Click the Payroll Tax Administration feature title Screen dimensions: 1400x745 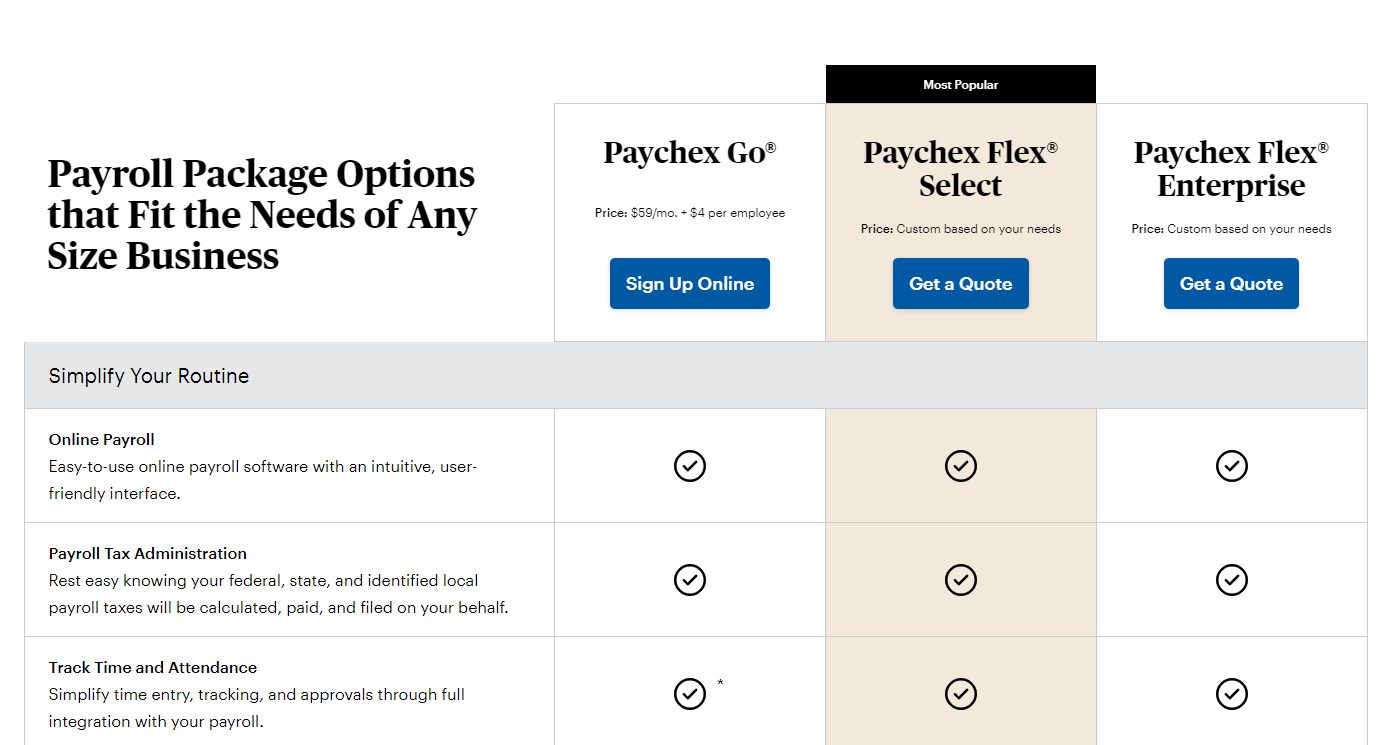click(x=148, y=554)
